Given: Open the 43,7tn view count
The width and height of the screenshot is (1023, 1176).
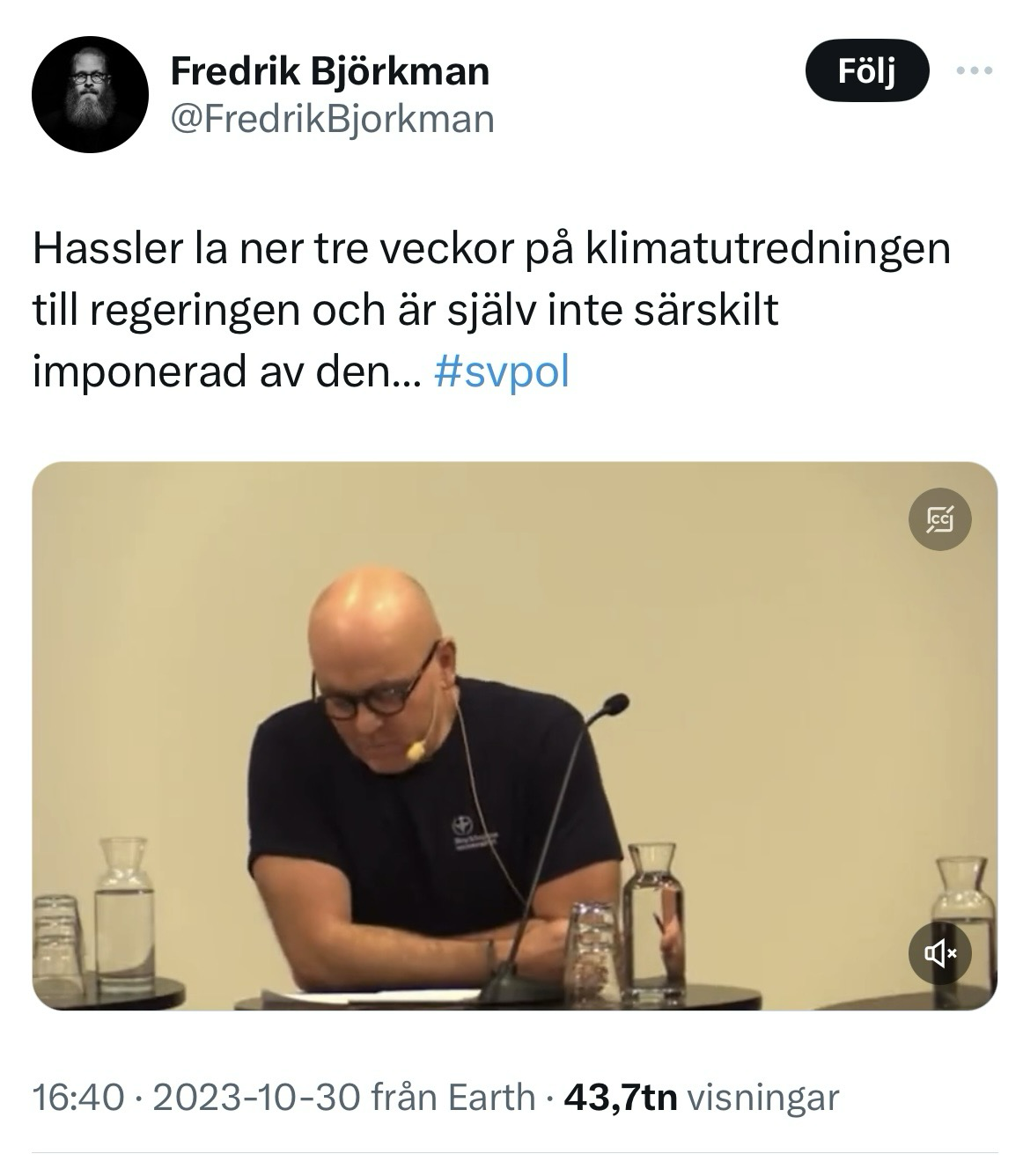Looking at the screenshot, I should coord(620,1097).
